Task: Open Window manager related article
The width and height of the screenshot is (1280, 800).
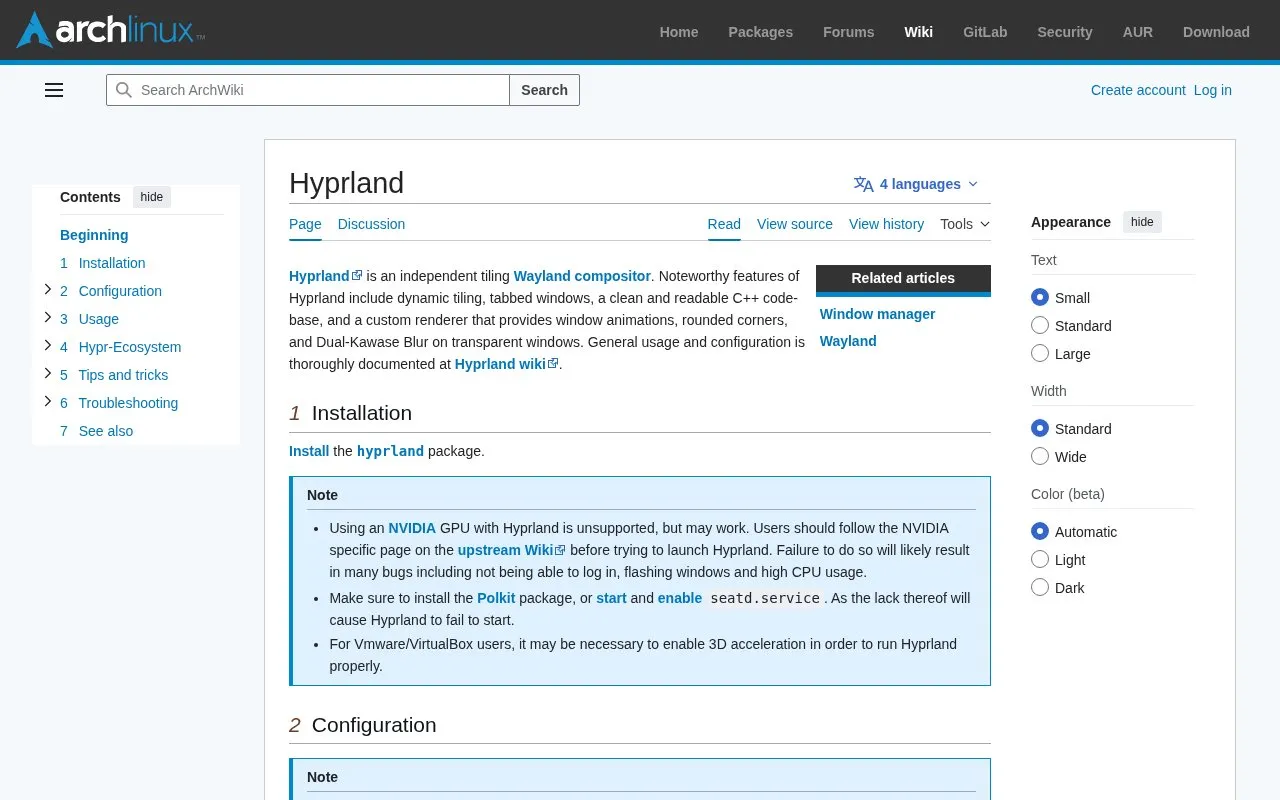Action: click(x=878, y=314)
